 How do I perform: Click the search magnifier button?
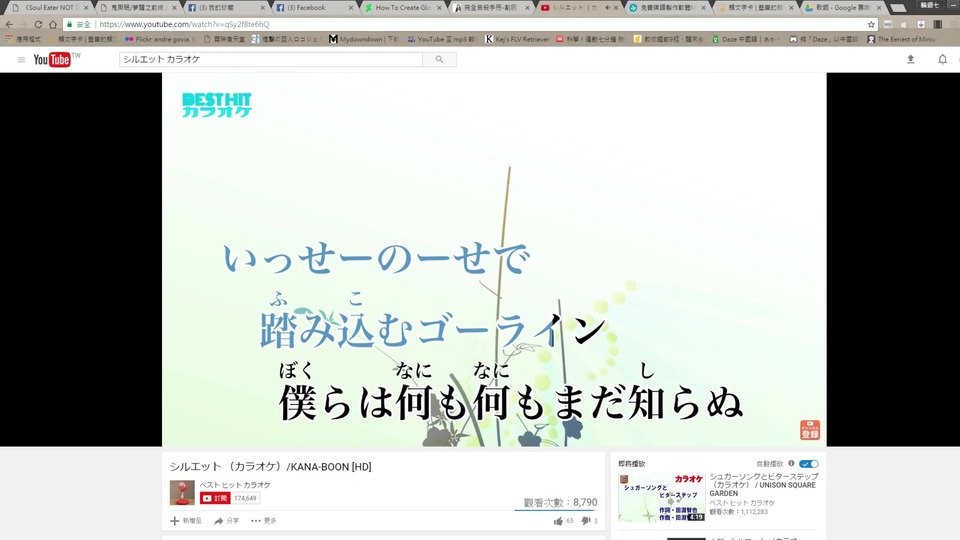pyautogui.click(x=439, y=59)
